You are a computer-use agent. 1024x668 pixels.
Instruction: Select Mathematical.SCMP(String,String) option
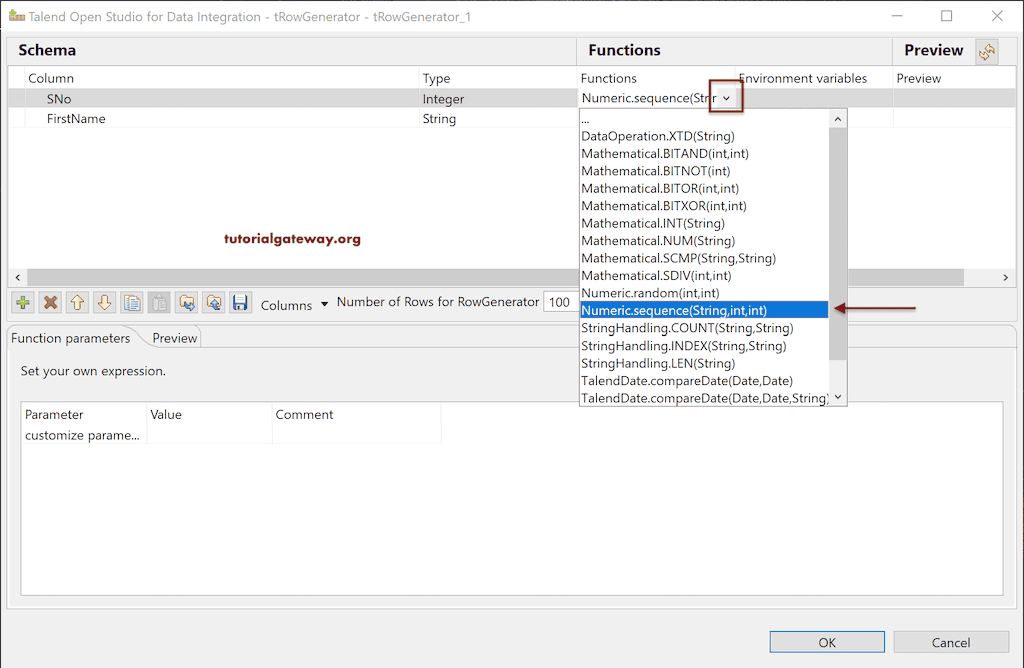point(704,258)
